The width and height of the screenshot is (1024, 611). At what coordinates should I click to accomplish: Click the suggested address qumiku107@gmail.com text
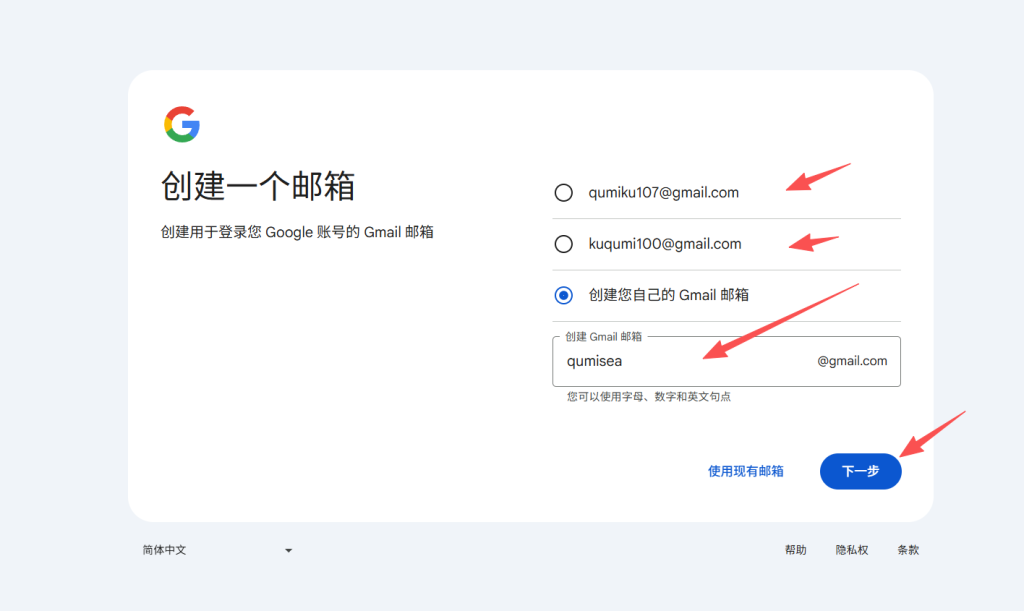tap(660, 192)
